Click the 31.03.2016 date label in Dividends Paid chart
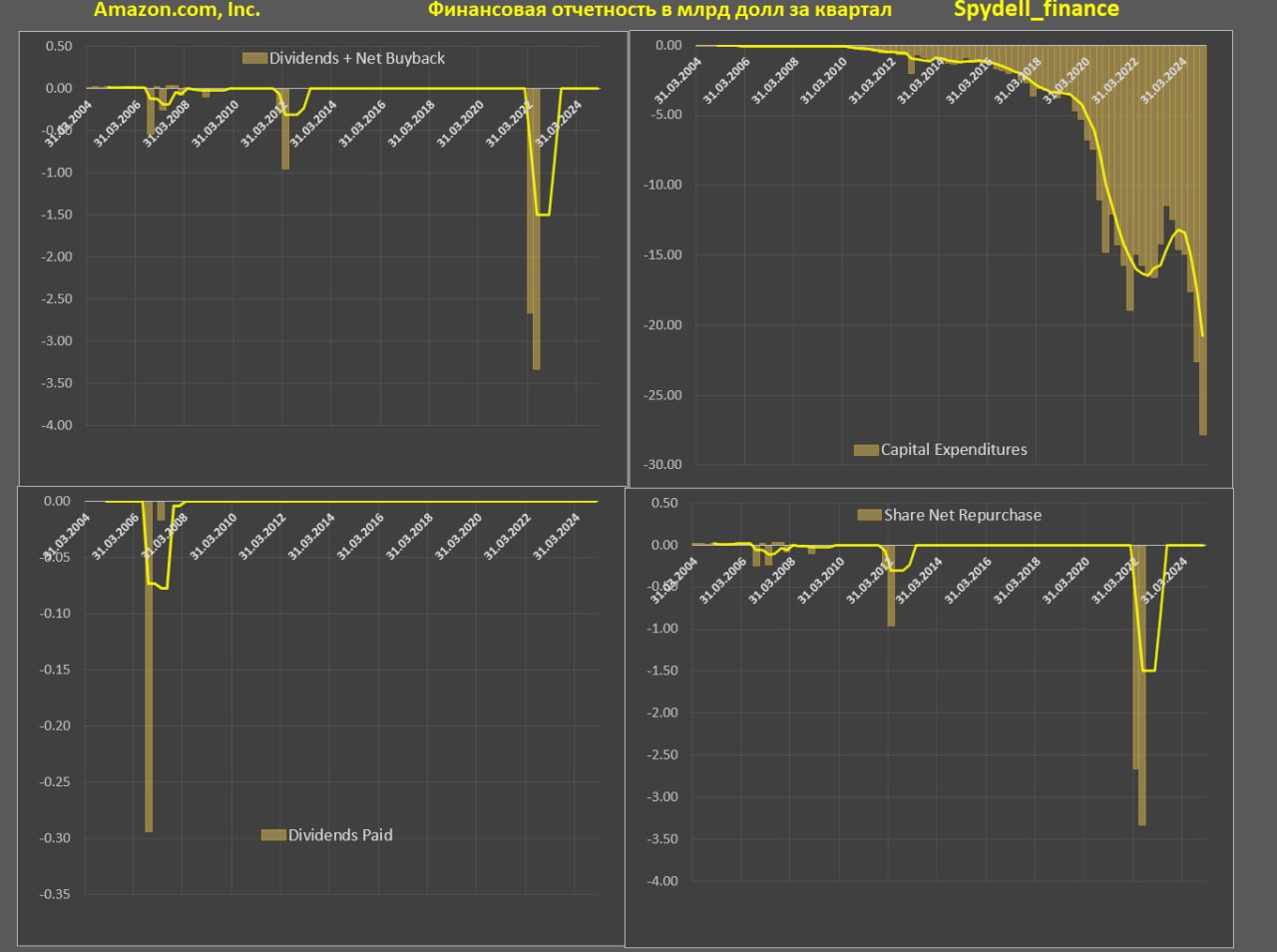Screen dimensions: 1277x952 (360, 537)
